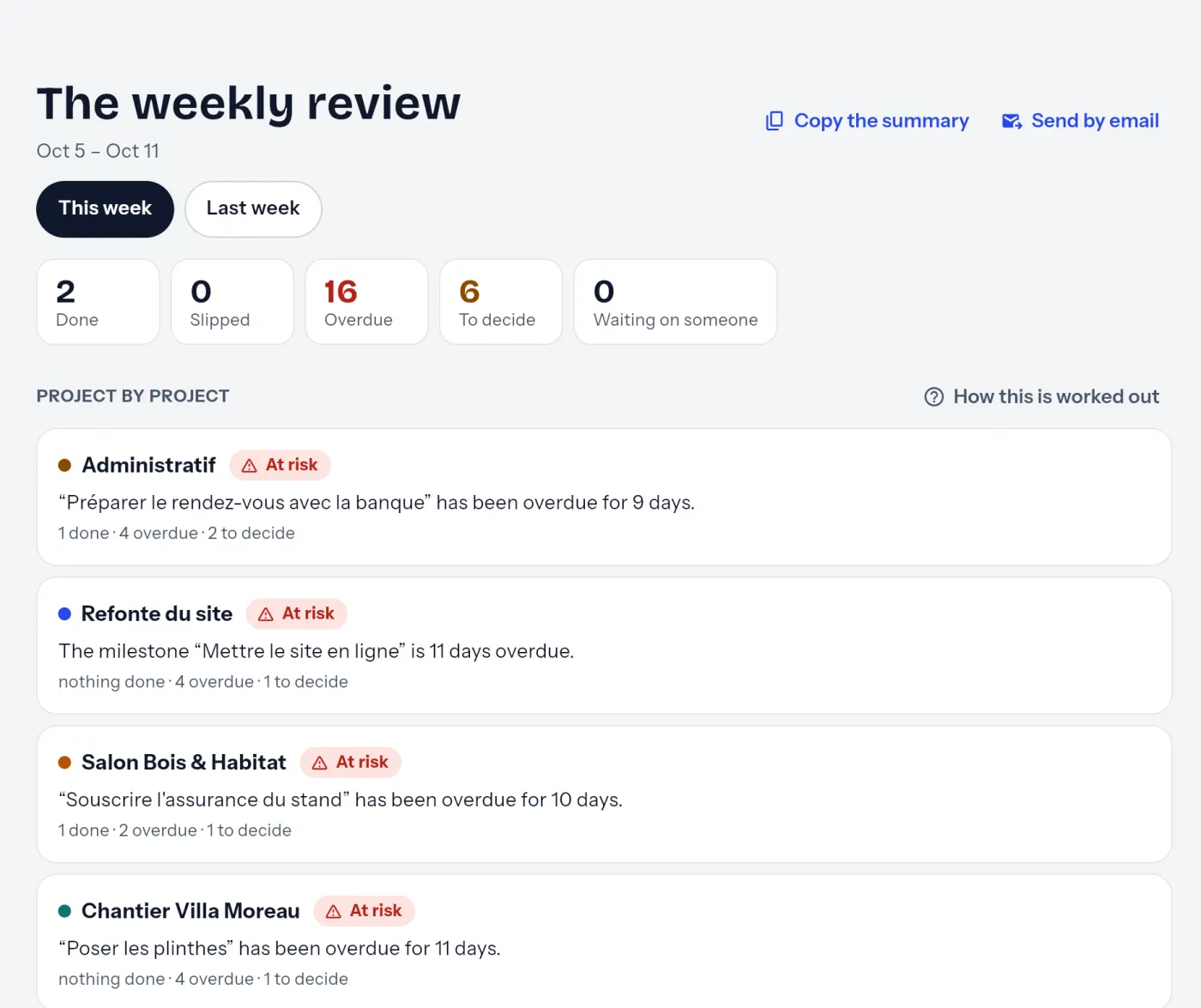Click the orange dot next to Salon Bois & Habitat

coord(64,762)
